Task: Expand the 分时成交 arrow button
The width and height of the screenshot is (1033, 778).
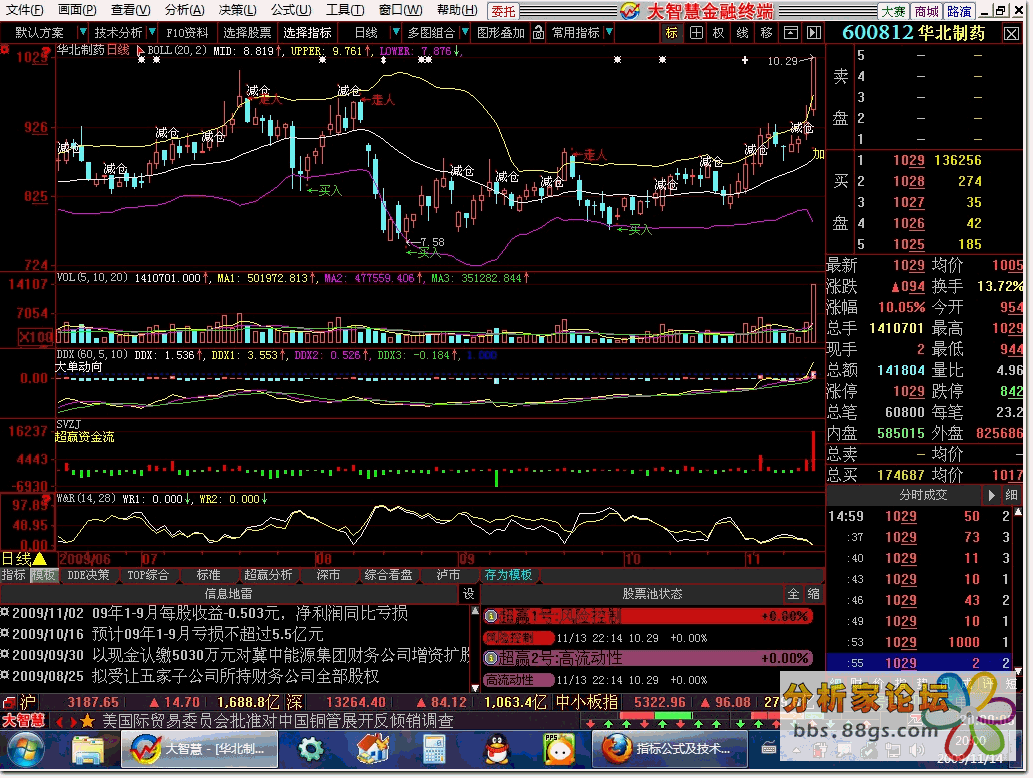Action: pyautogui.click(x=991, y=495)
